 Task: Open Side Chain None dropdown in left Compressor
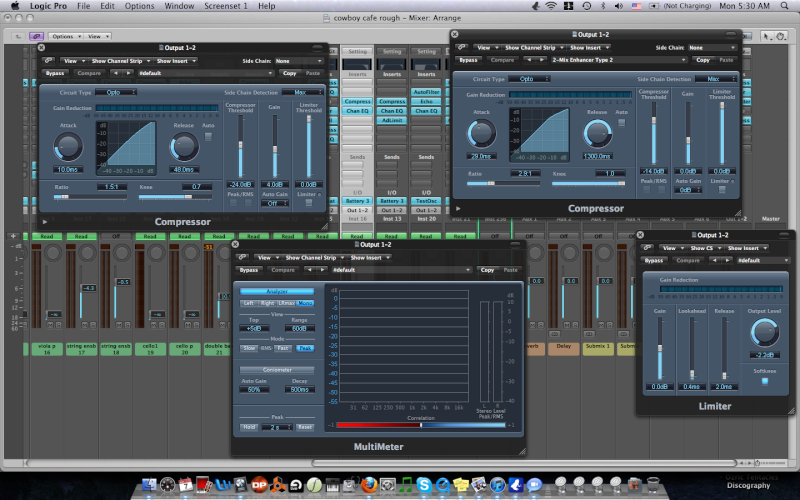pos(298,61)
